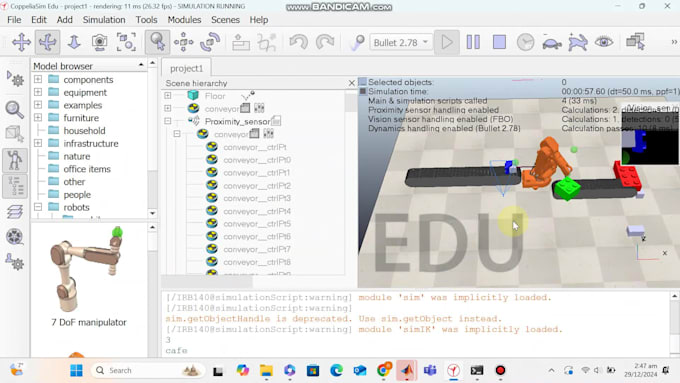Click the camera angle tool icon

point(99,43)
